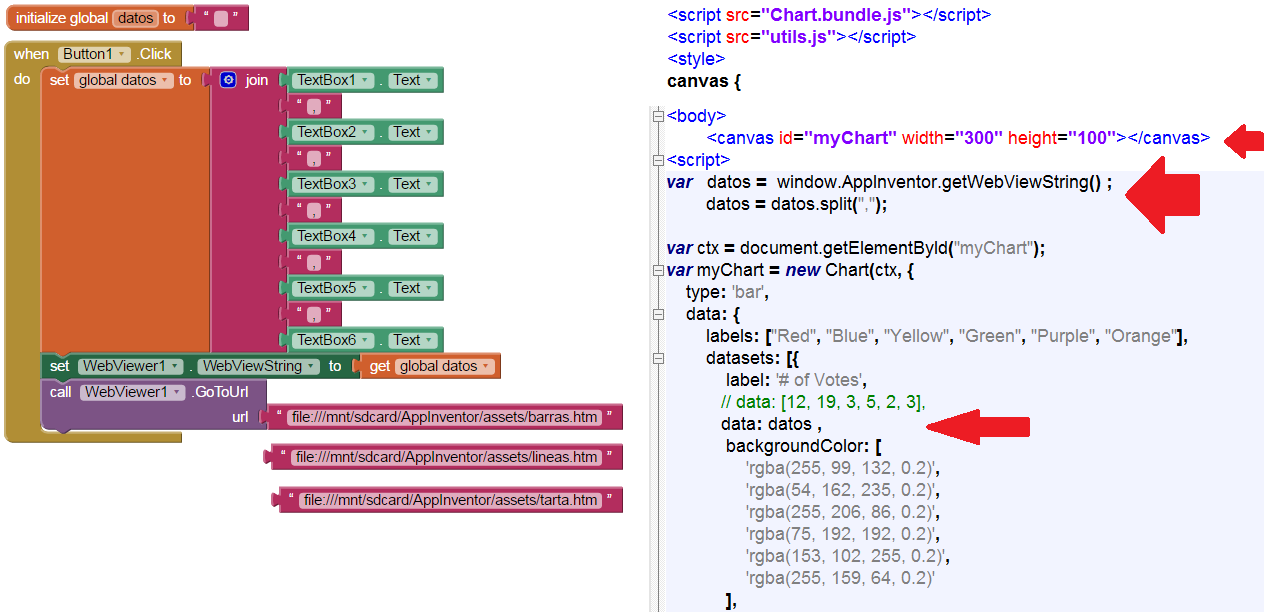This screenshot has height=612, width=1266.
Task: Select the barras.htm URL text block
Action: tap(444, 416)
